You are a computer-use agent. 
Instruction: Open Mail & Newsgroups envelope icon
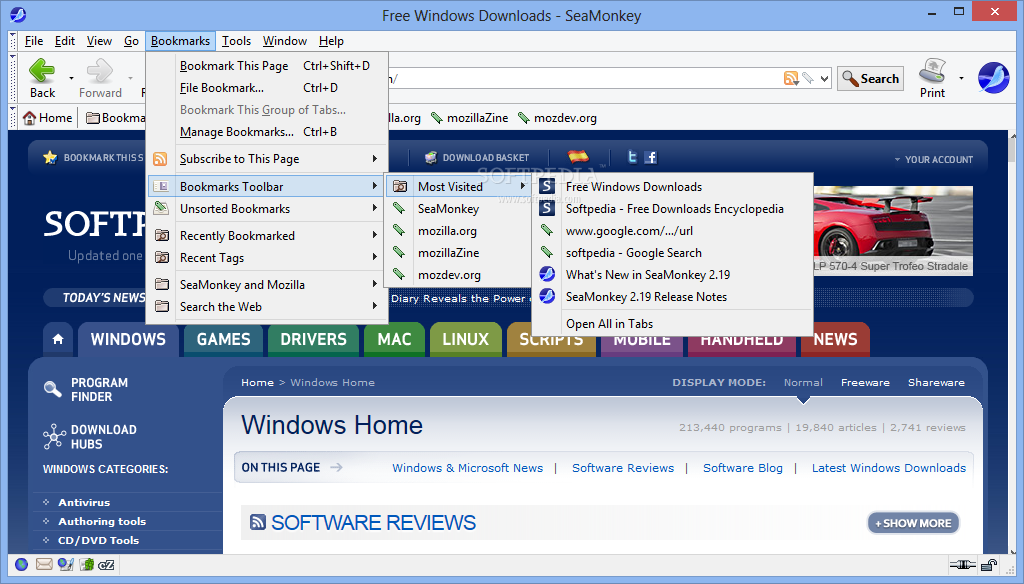pos(44,564)
